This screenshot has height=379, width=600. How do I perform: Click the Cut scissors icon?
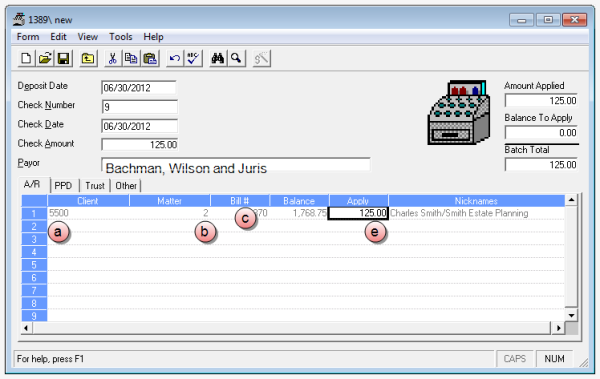tap(112, 59)
